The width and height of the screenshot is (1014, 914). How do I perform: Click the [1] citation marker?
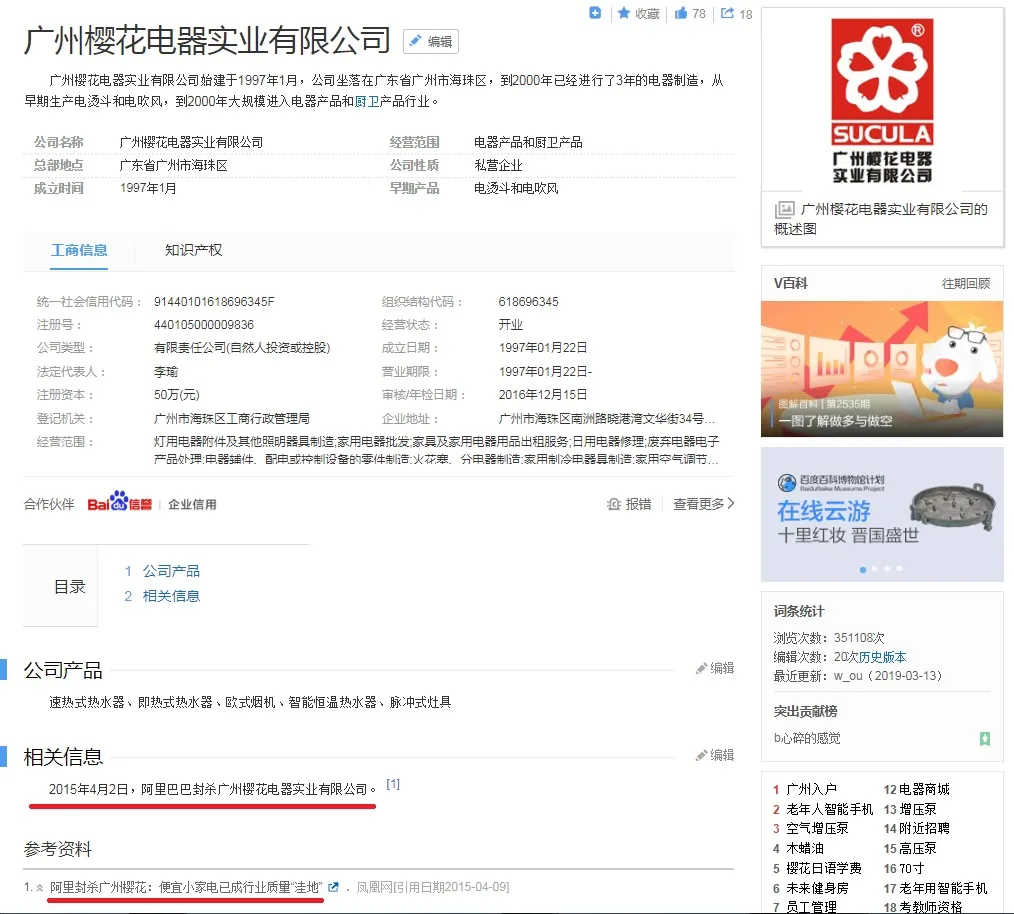(393, 784)
